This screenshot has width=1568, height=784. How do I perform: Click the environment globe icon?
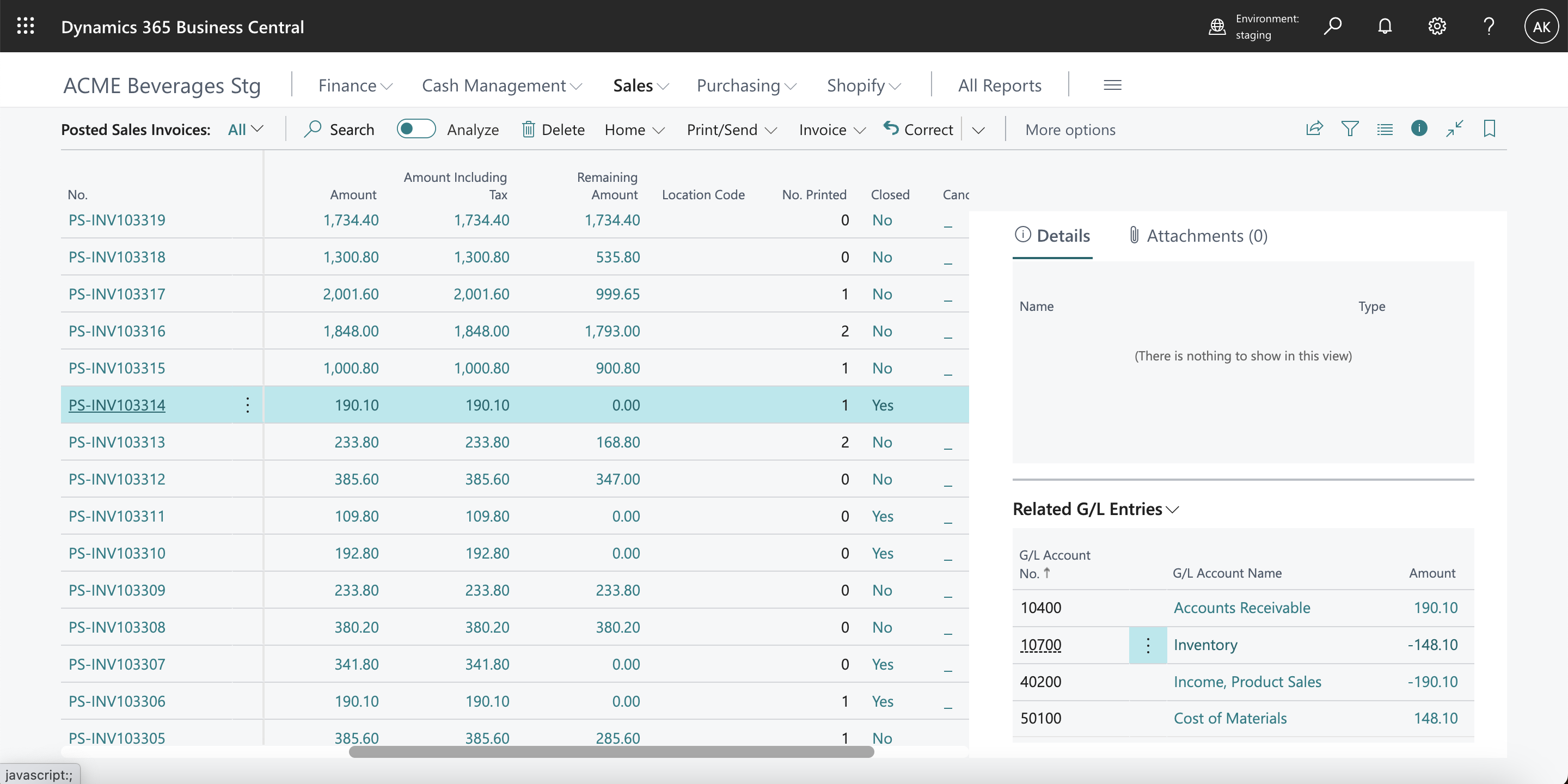click(1217, 27)
